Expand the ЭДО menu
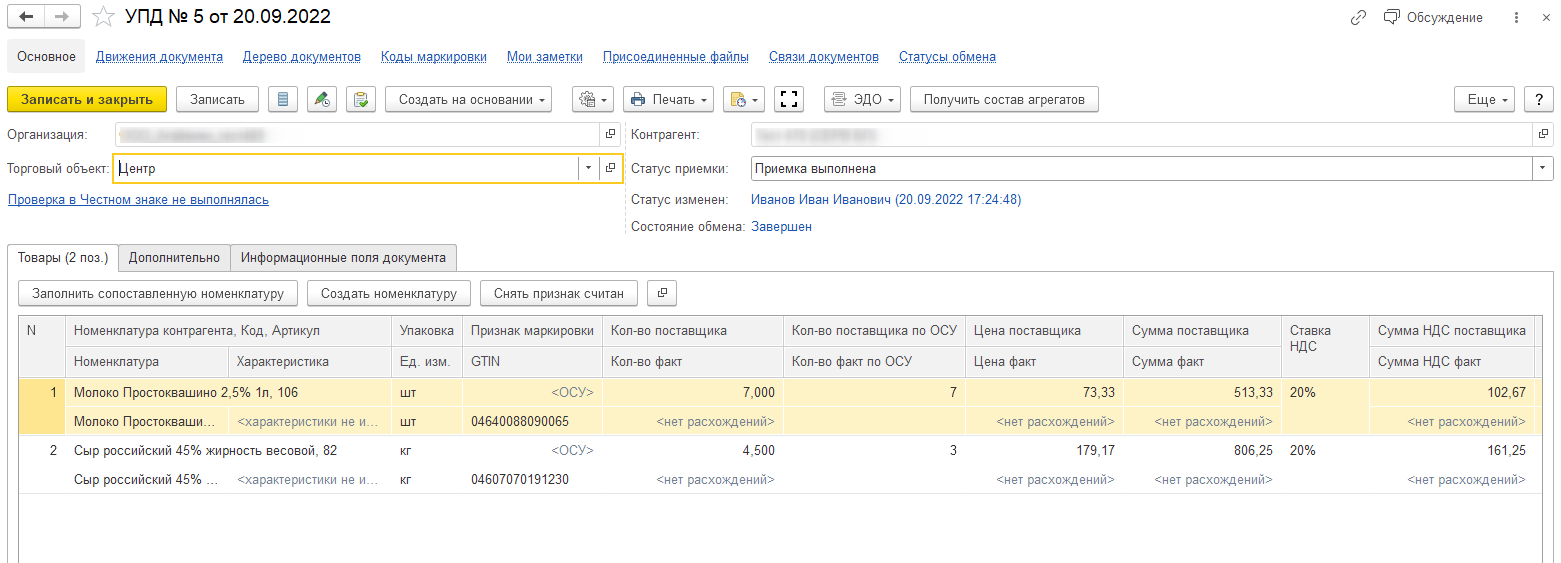 [862, 99]
